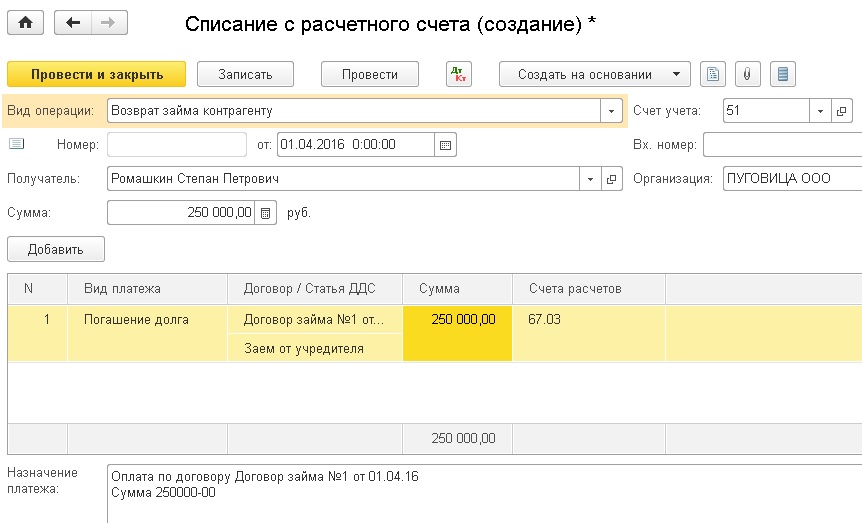Viewport: 862px width, 523px height.
Task: Open the document report icon
Action: pyautogui.click(x=712, y=74)
